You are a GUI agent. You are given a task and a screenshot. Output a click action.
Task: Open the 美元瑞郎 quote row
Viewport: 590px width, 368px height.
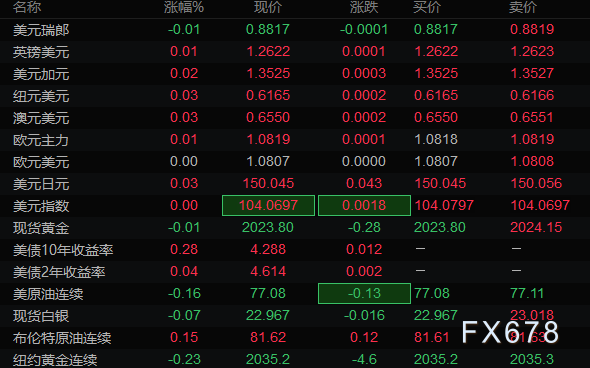295,29
